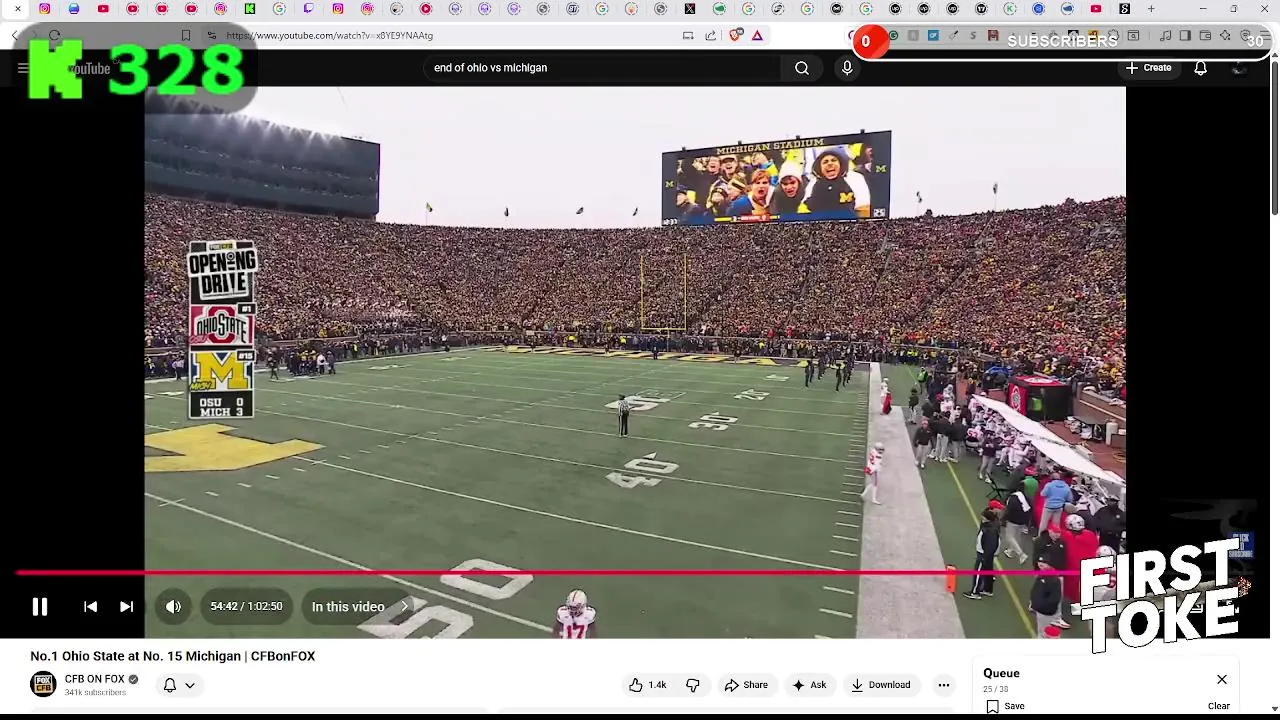Open the site settings icon before the URL
This screenshot has width=1280, height=720.
pos(211,36)
